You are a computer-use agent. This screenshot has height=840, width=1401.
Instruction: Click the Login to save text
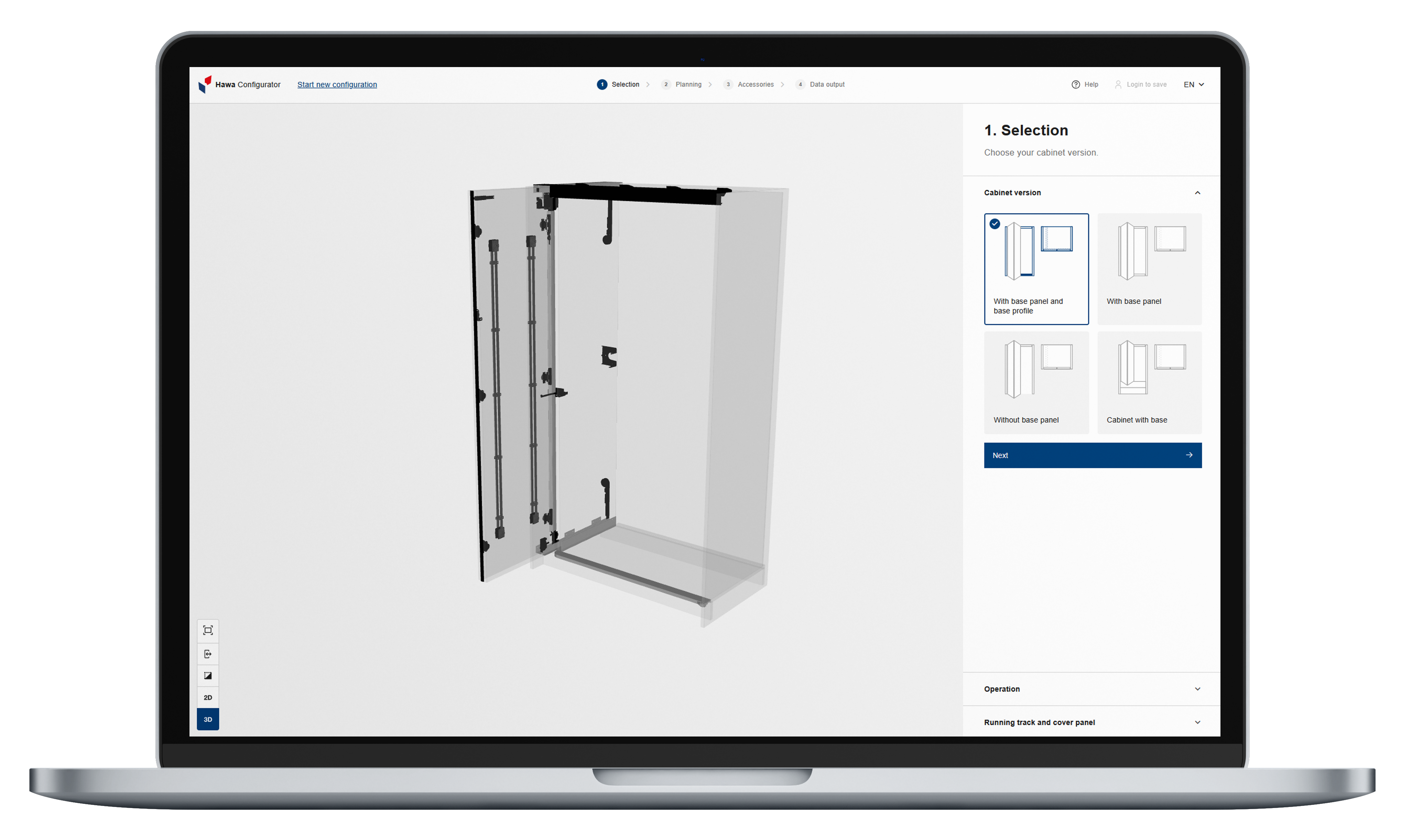pos(1146,84)
